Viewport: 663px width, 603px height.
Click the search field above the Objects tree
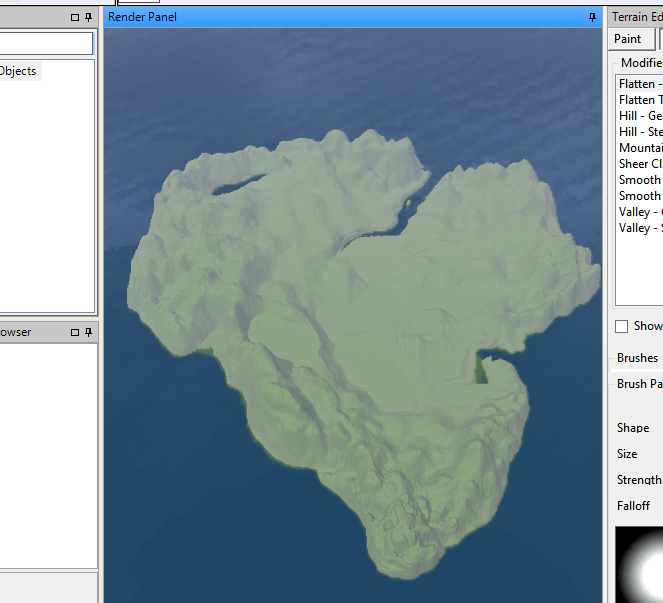coord(45,43)
